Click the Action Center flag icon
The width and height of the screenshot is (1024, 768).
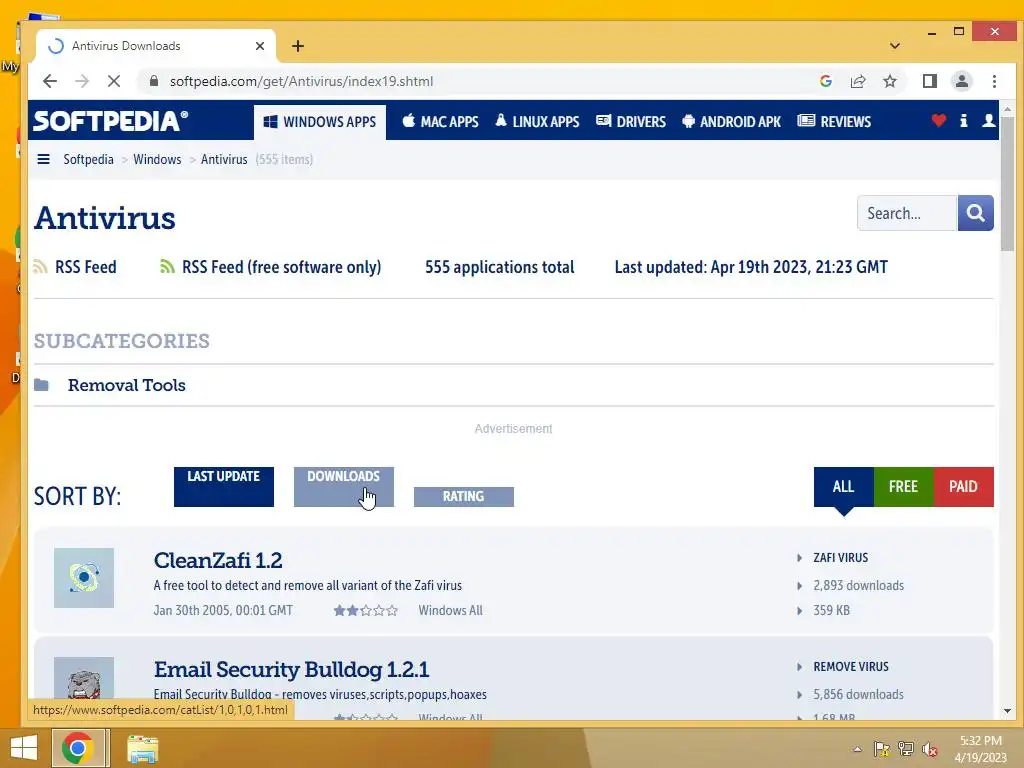click(x=882, y=749)
